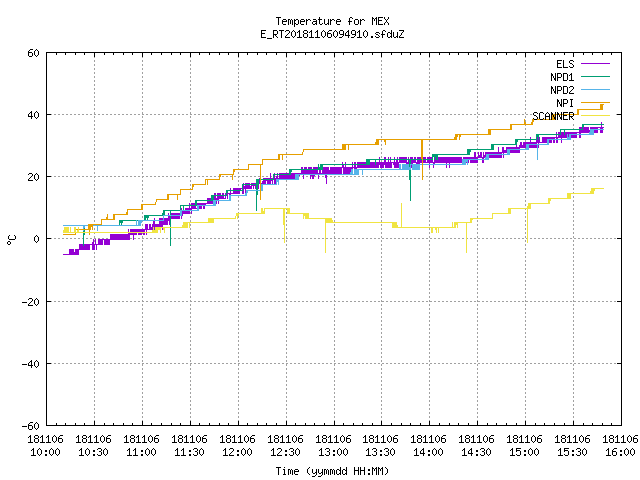Click the green NPD1 legend line sample
This screenshot has height=480, width=640.
coord(595,77)
